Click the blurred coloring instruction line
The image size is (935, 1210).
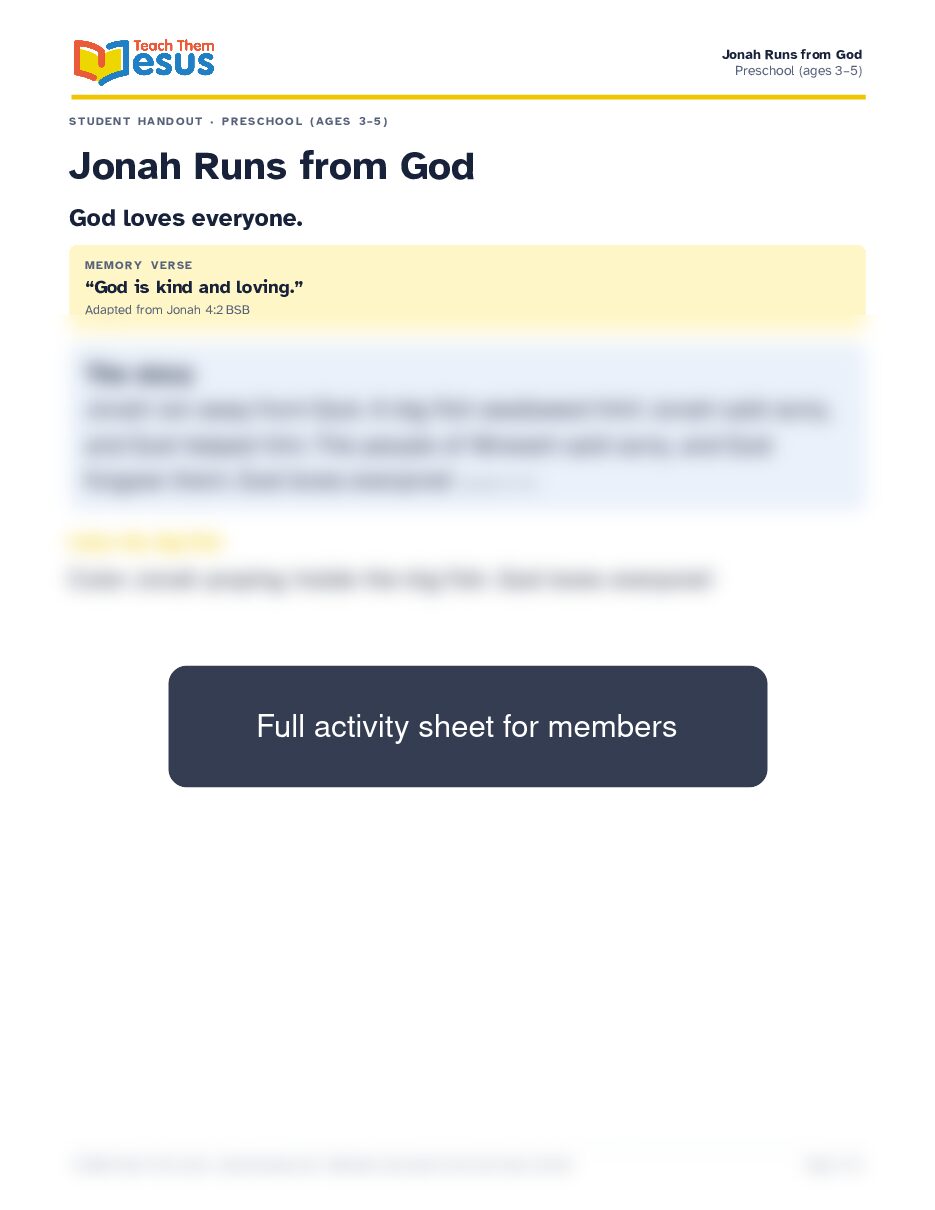coord(392,580)
